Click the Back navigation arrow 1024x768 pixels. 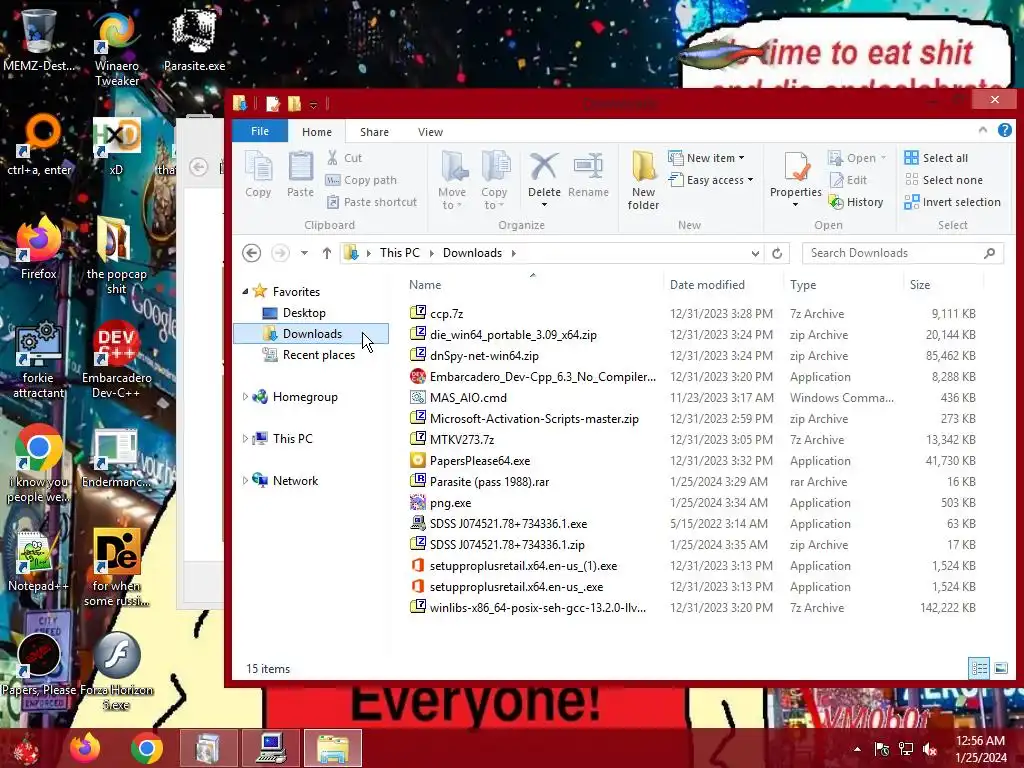(x=251, y=253)
